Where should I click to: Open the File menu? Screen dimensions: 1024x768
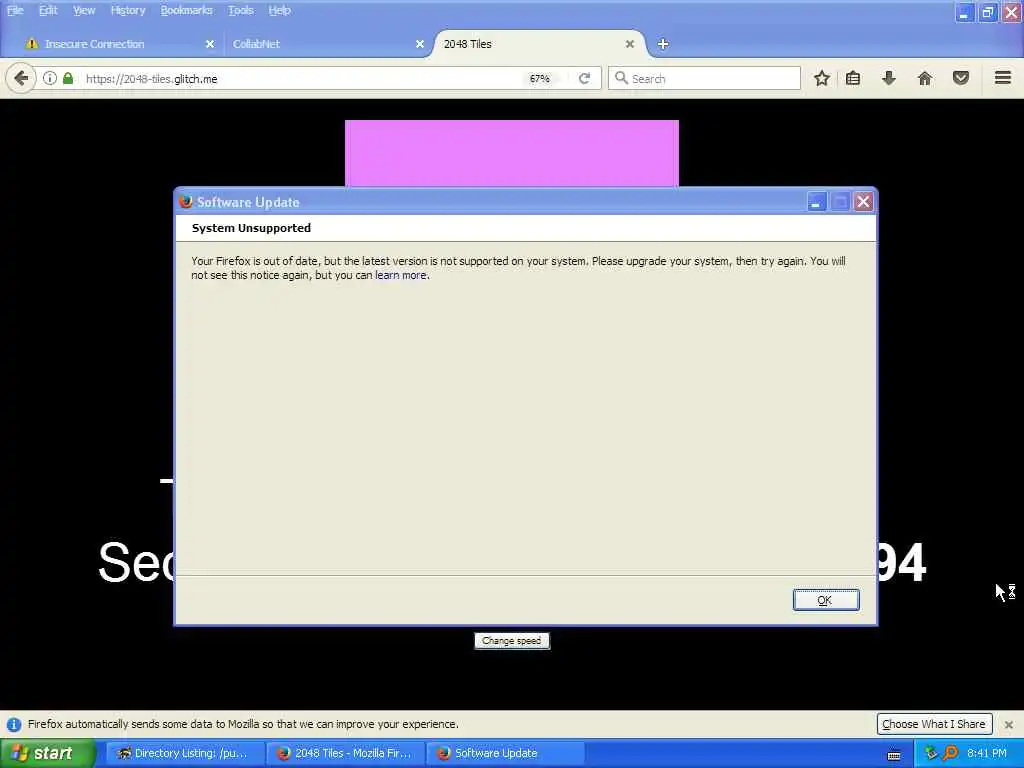click(15, 10)
